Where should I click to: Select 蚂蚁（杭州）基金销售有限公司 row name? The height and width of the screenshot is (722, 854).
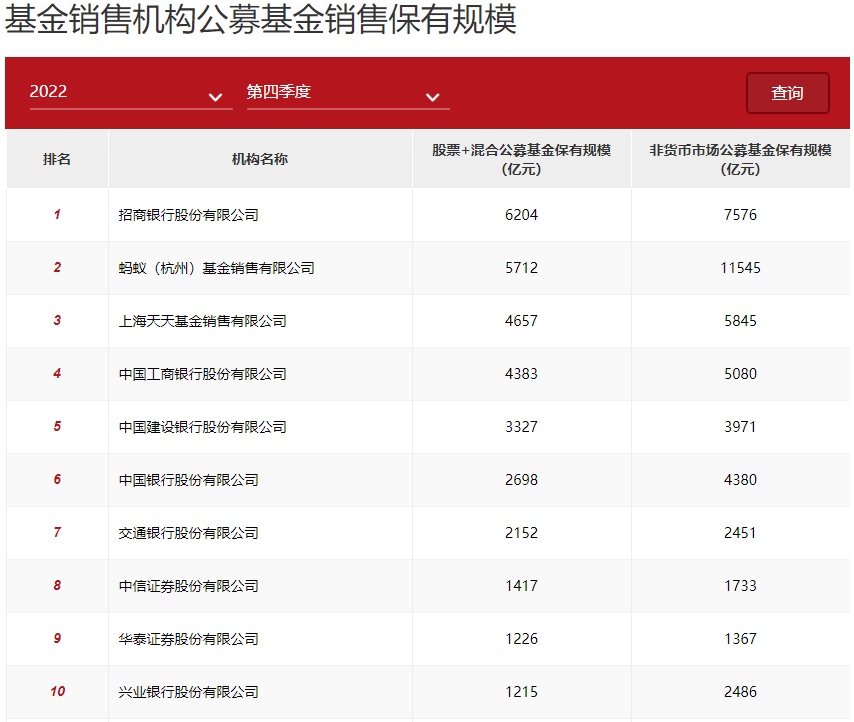[x=216, y=268]
